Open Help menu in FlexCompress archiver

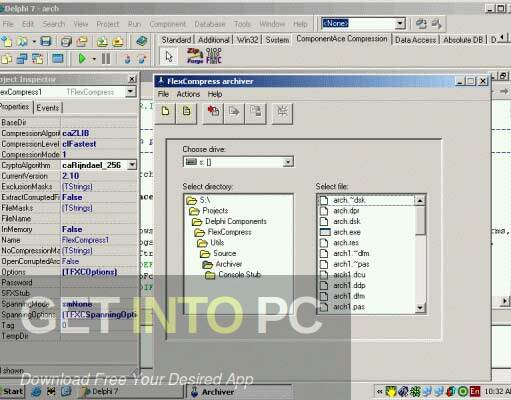pyautogui.click(x=215, y=94)
